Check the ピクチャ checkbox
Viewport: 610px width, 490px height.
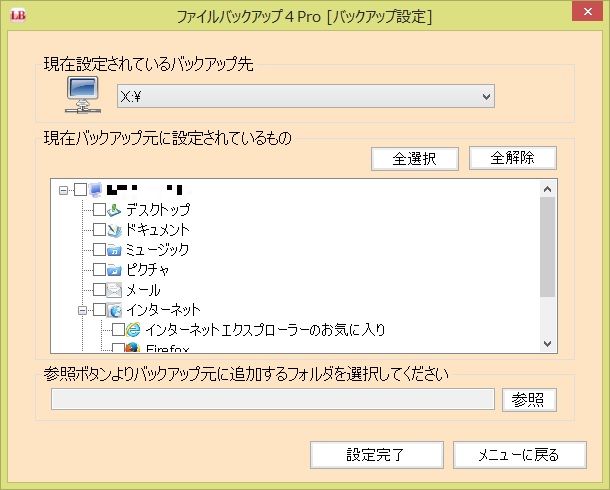click(99, 270)
